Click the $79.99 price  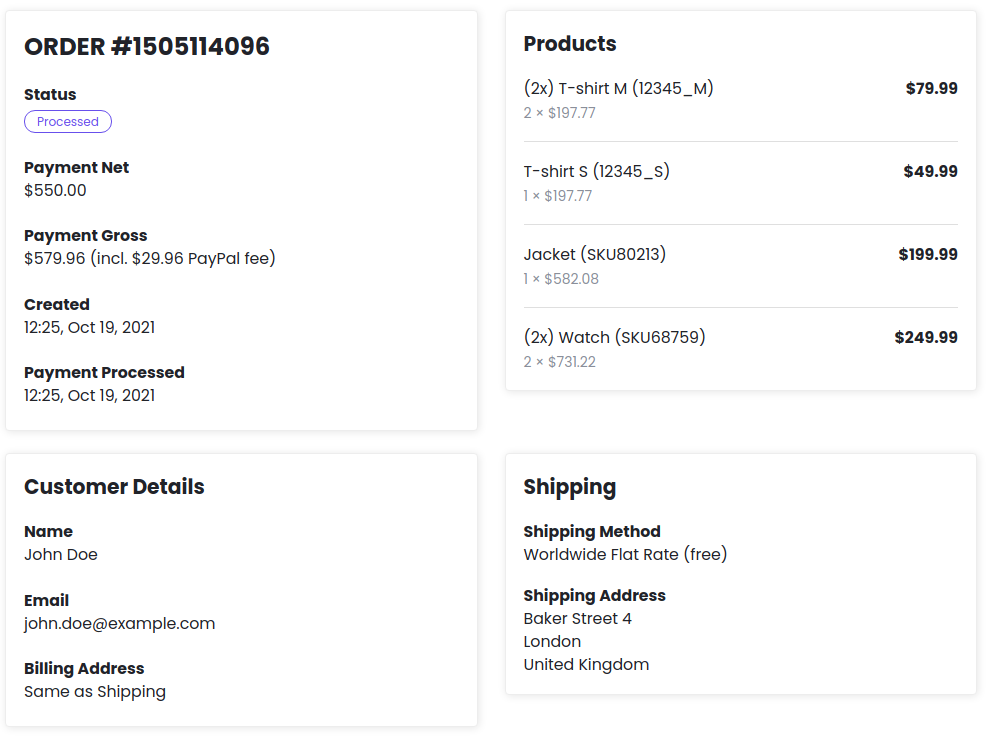coord(932,88)
